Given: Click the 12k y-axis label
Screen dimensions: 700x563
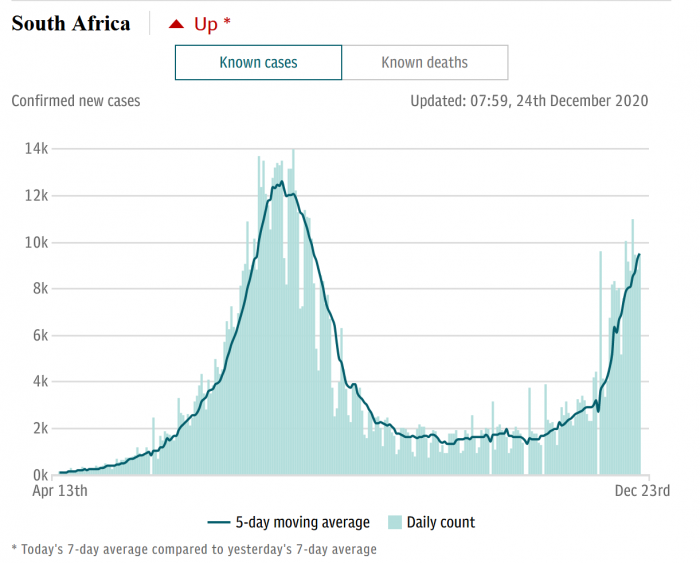Looking at the screenshot, I should pos(37,195).
